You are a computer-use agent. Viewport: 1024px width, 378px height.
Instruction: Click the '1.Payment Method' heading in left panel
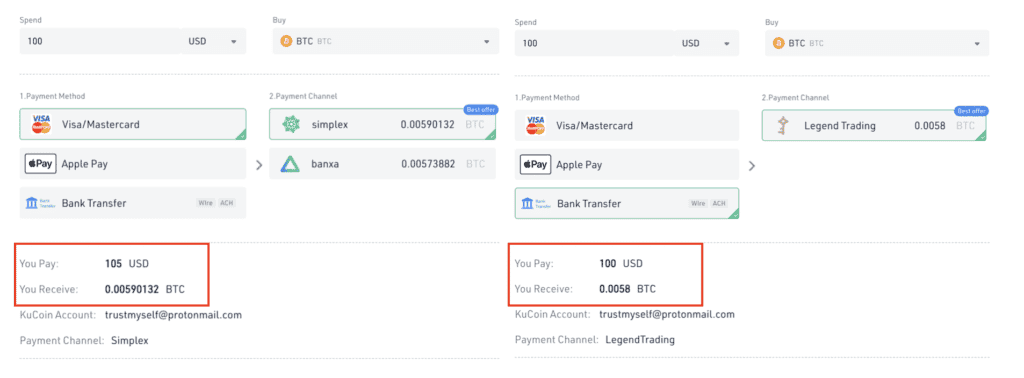52,96
